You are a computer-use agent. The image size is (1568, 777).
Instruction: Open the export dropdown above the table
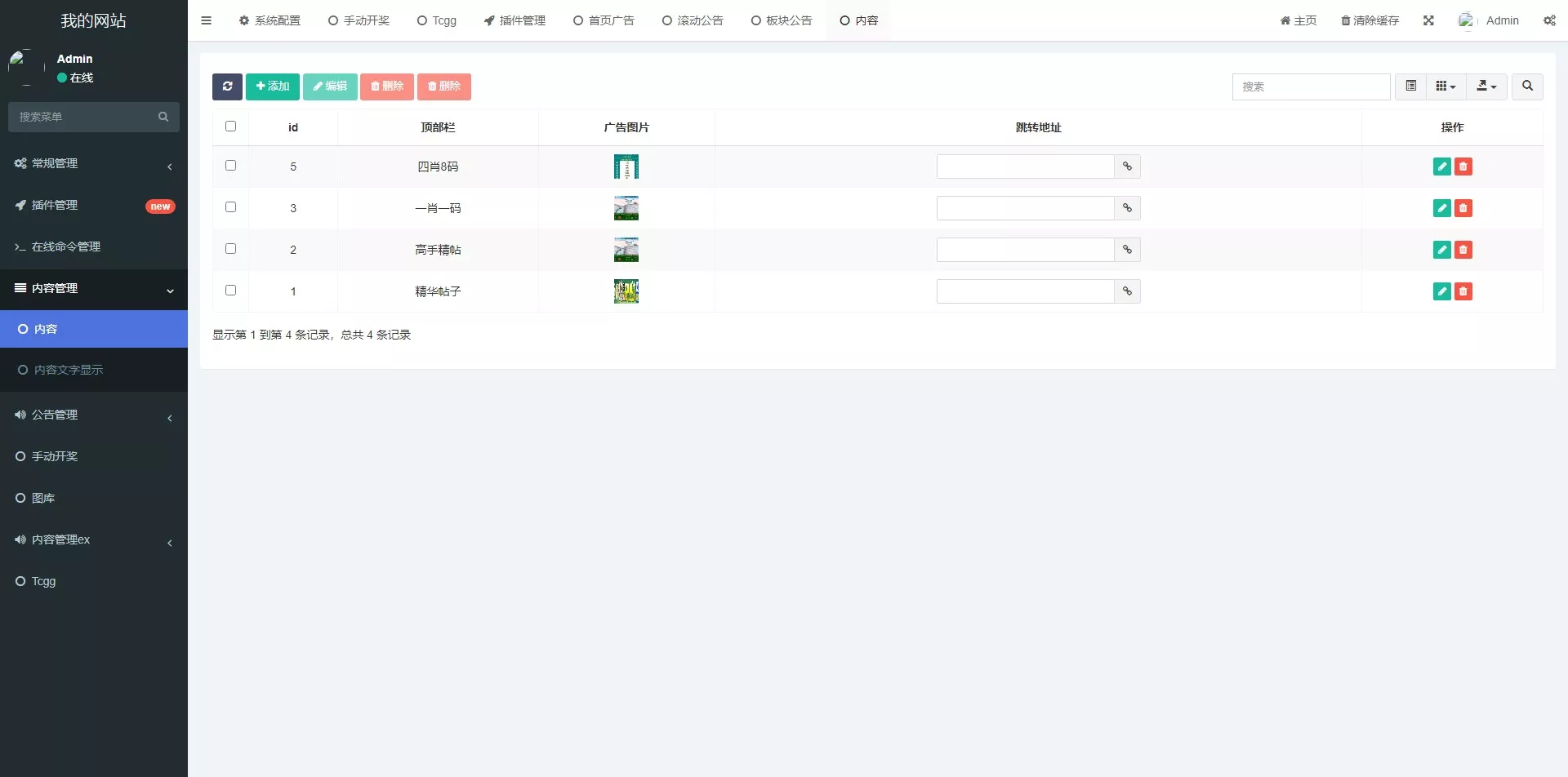(1486, 87)
